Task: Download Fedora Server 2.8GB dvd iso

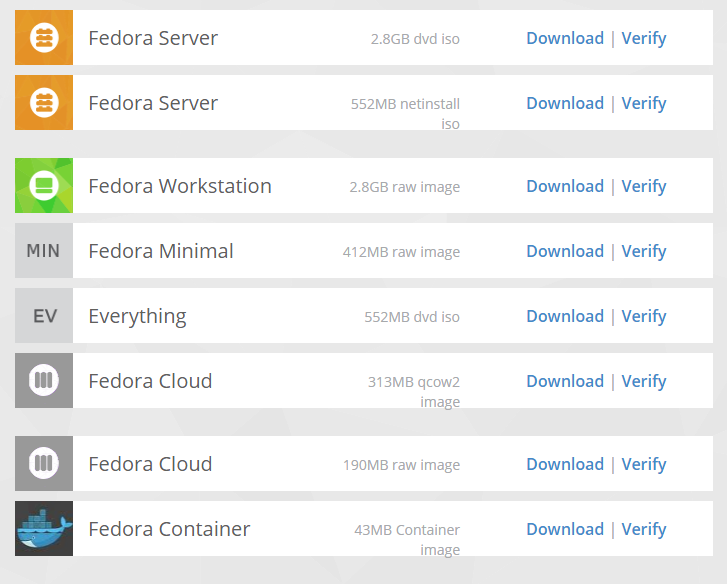Action: pyautogui.click(x=565, y=38)
